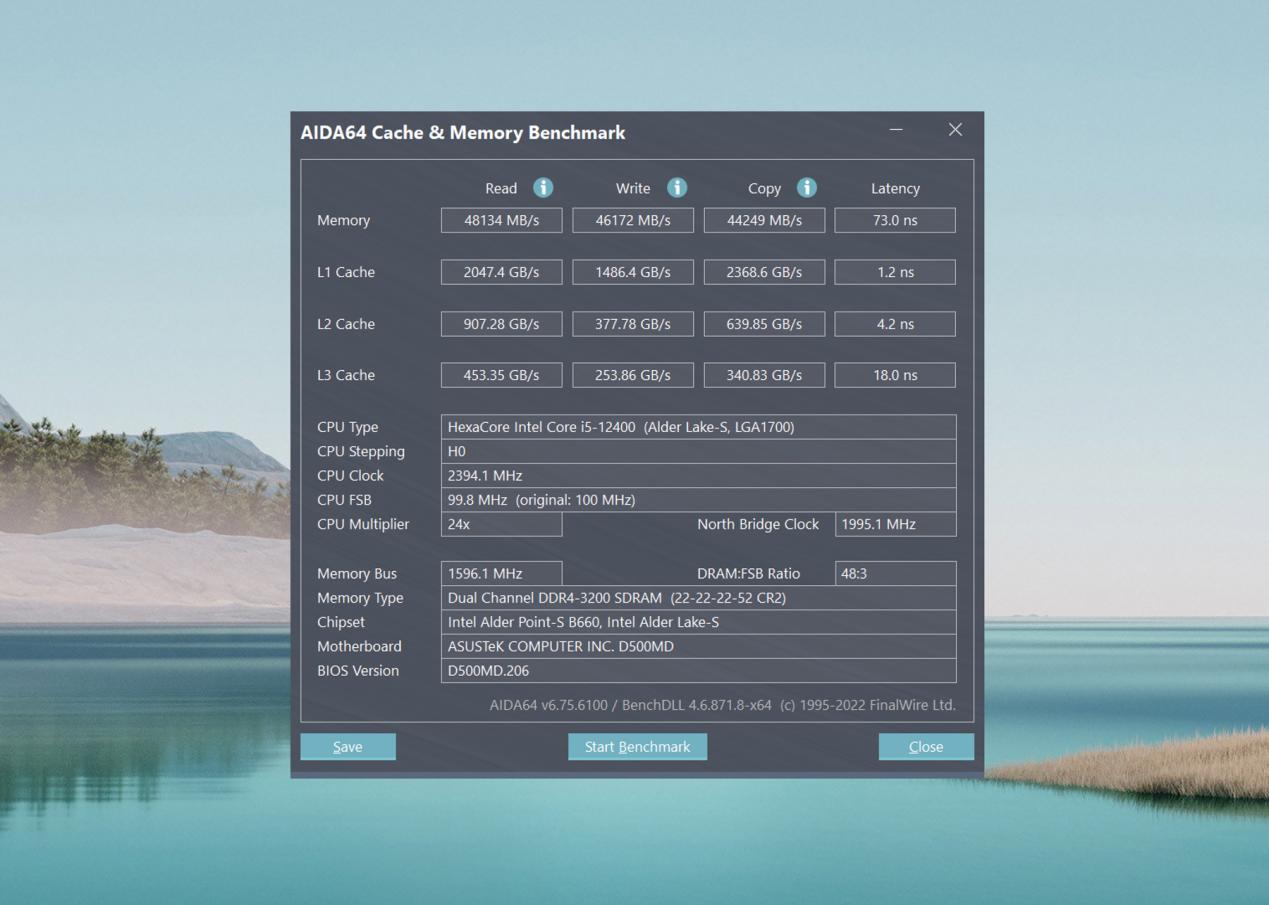Close the window using the title bar X
This screenshot has height=905, width=1269.
coord(955,130)
